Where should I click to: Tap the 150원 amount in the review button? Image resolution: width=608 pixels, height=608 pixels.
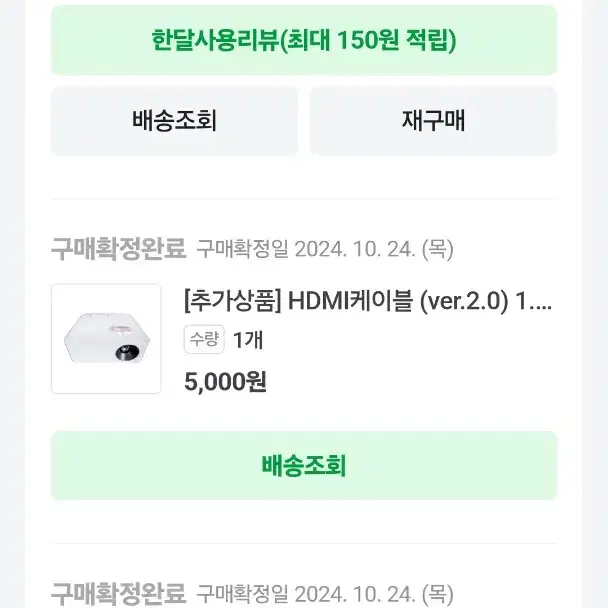(369, 40)
